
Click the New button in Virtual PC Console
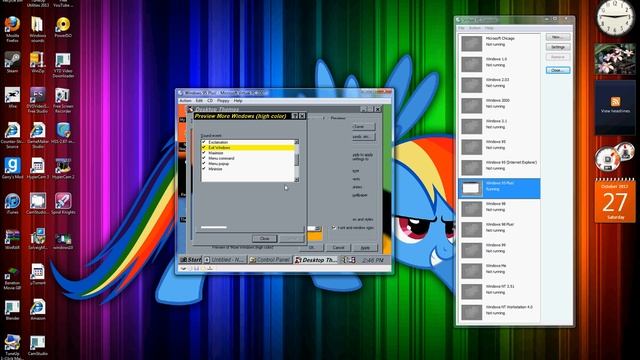coord(558,37)
